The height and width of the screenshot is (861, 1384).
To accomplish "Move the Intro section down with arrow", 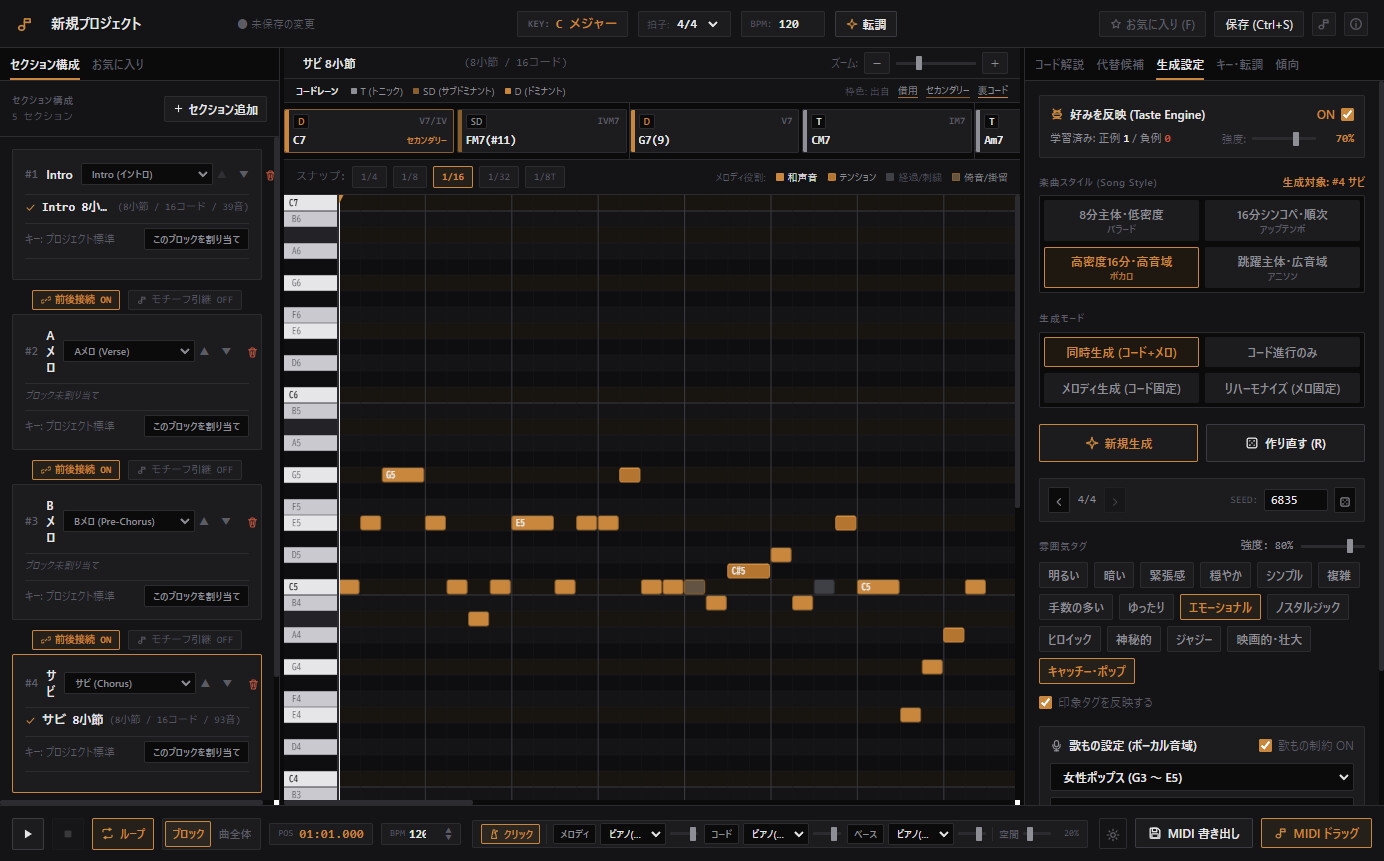I will pos(244,174).
